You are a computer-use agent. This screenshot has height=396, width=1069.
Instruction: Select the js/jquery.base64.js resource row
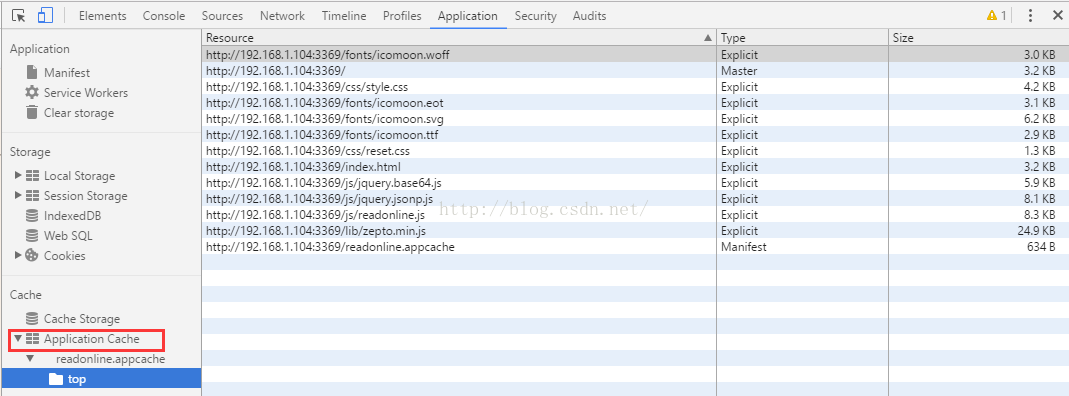(x=635, y=183)
